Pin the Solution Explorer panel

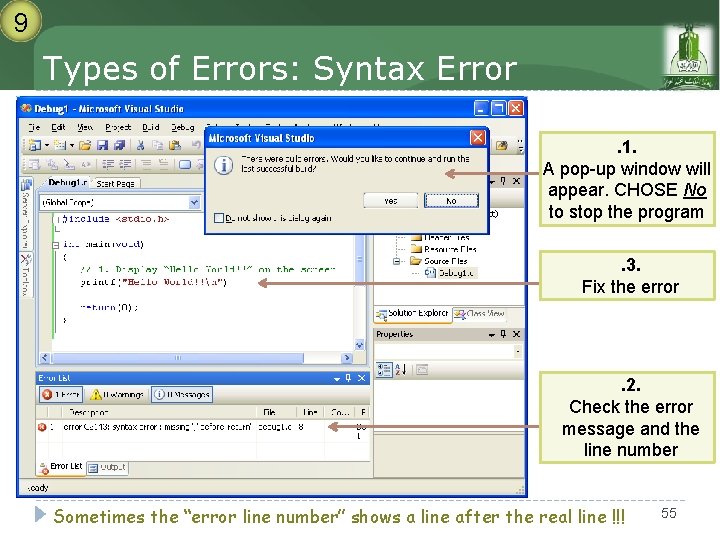503,181
